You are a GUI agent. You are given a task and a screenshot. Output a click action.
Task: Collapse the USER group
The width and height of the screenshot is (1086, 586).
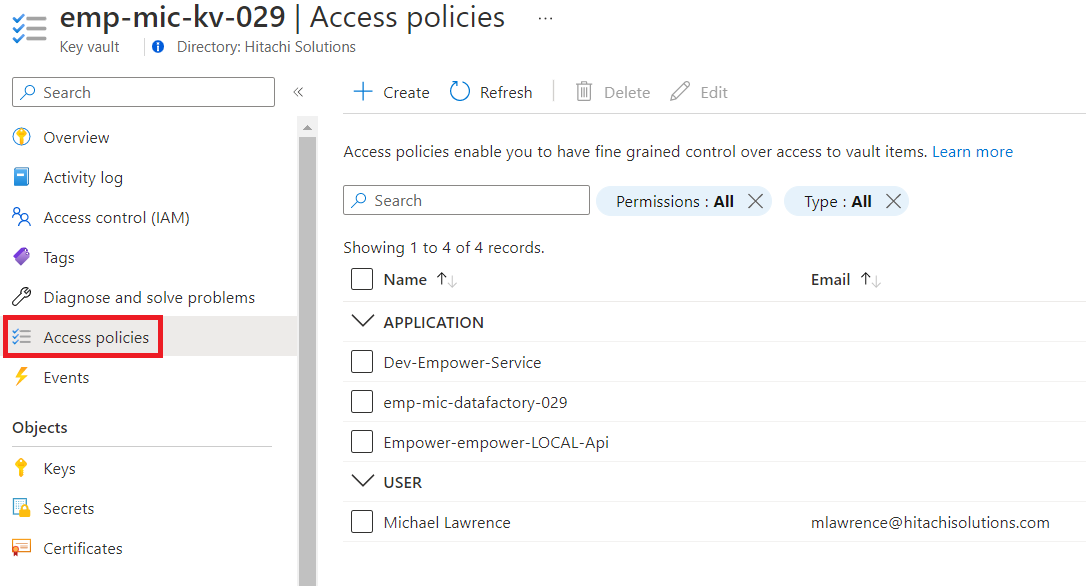pos(362,481)
